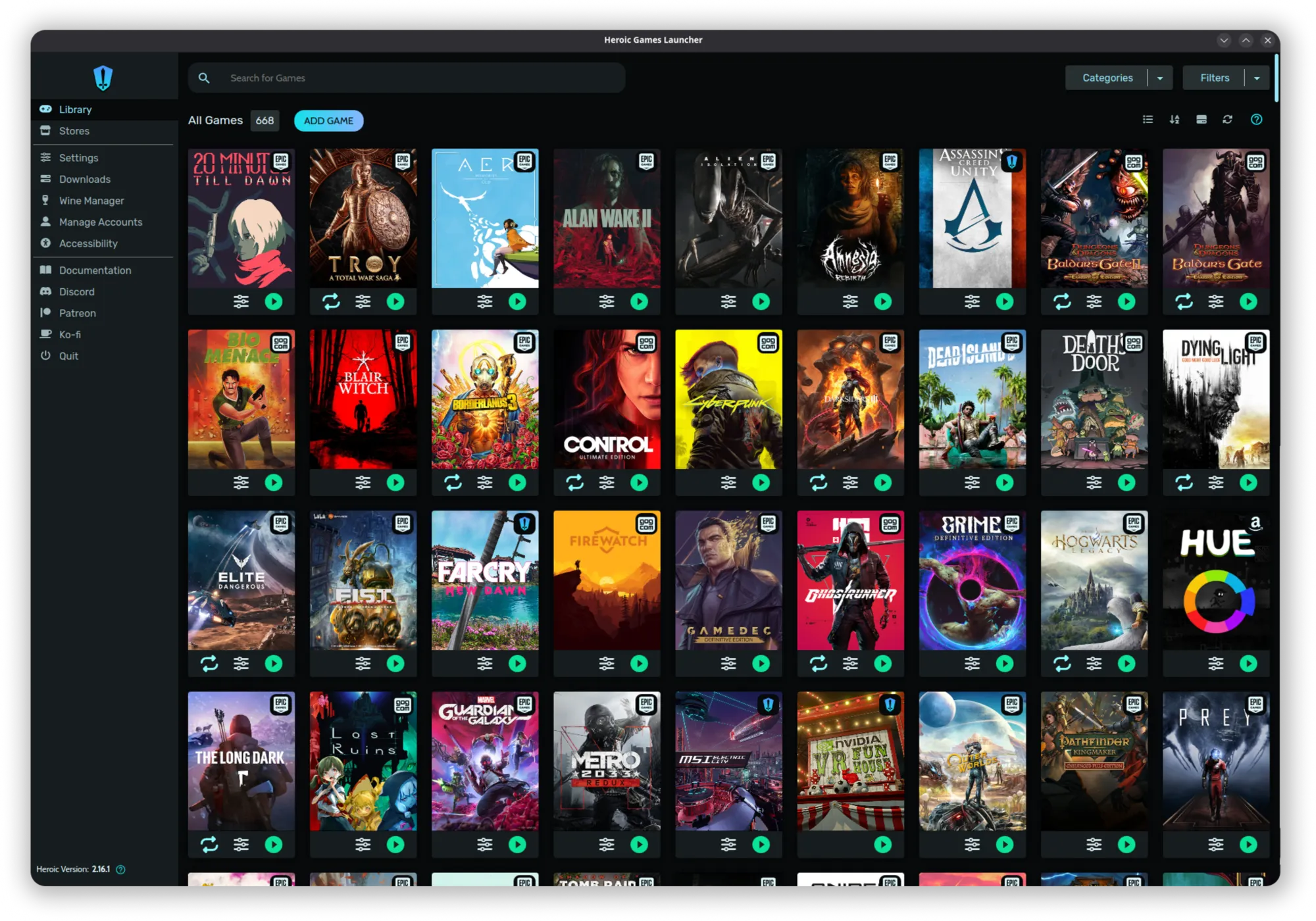Image resolution: width=1316 pixels, height=921 pixels.
Task: Click the ADD GAME button
Action: pyautogui.click(x=328, y=120)
